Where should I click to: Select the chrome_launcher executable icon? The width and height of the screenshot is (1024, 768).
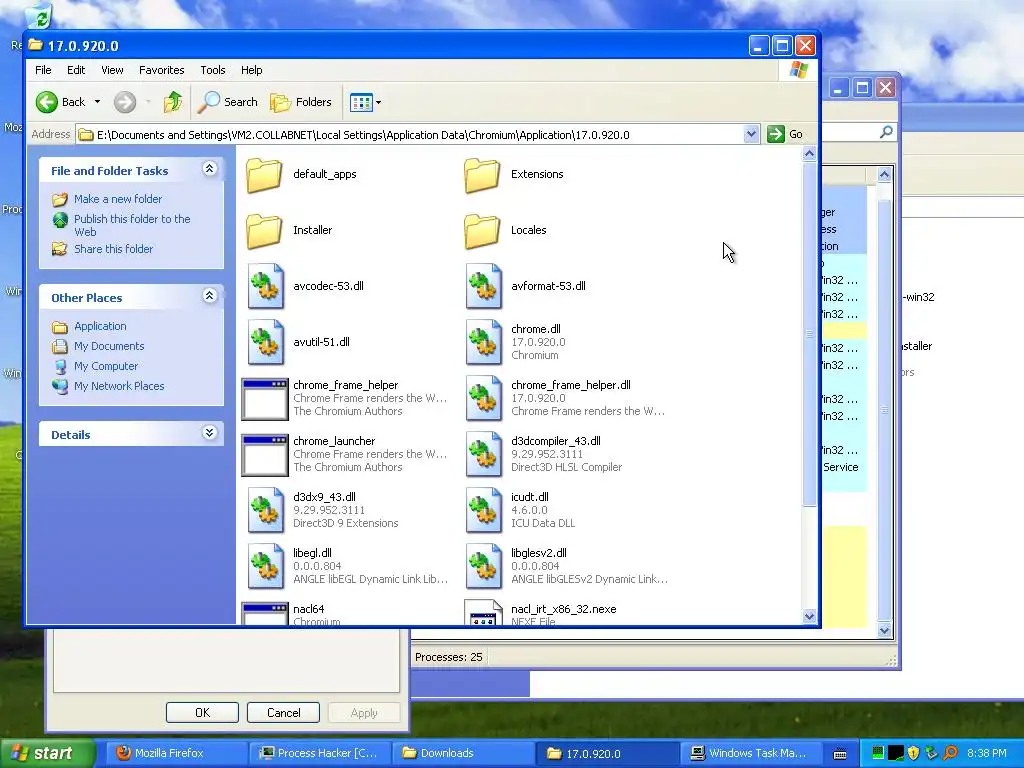click(264, 455)
